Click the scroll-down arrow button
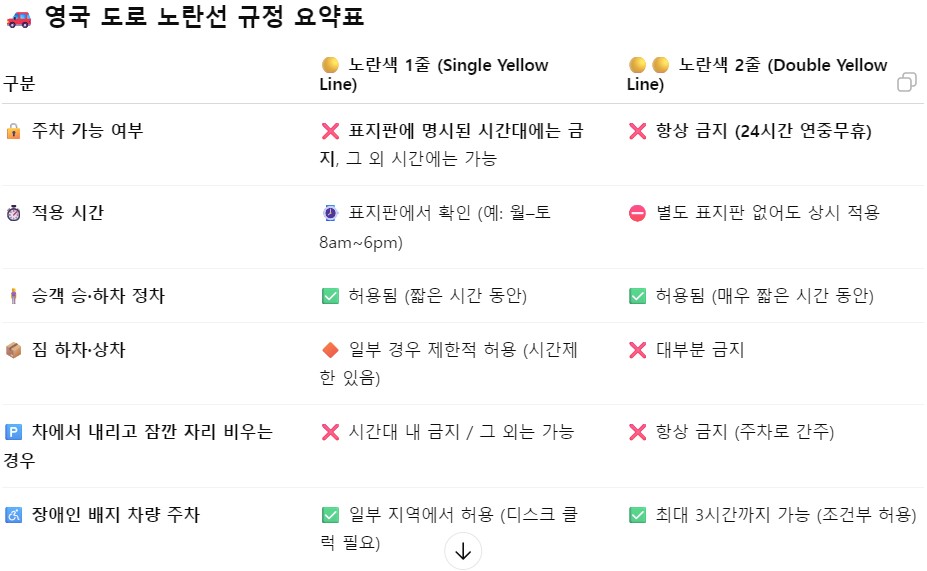927x571 pixels. (463, 551)
